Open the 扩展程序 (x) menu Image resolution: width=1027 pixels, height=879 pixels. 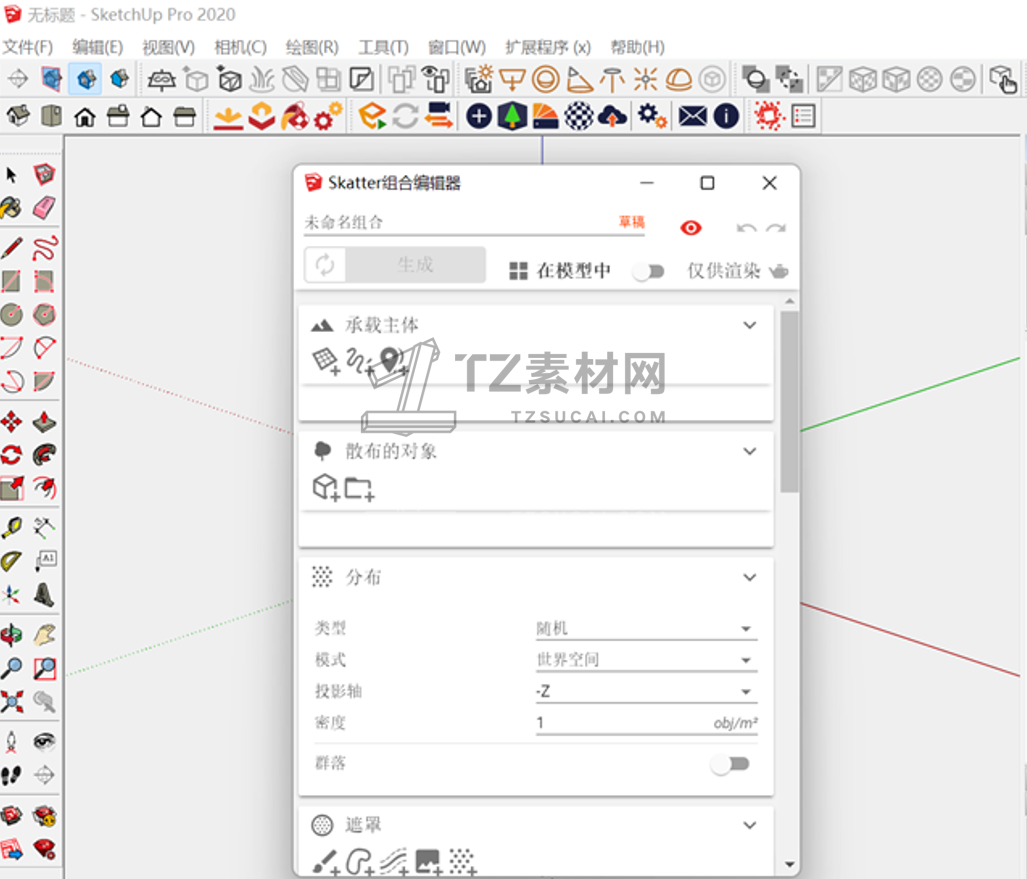pyautogui.click(x=548, y=47)
